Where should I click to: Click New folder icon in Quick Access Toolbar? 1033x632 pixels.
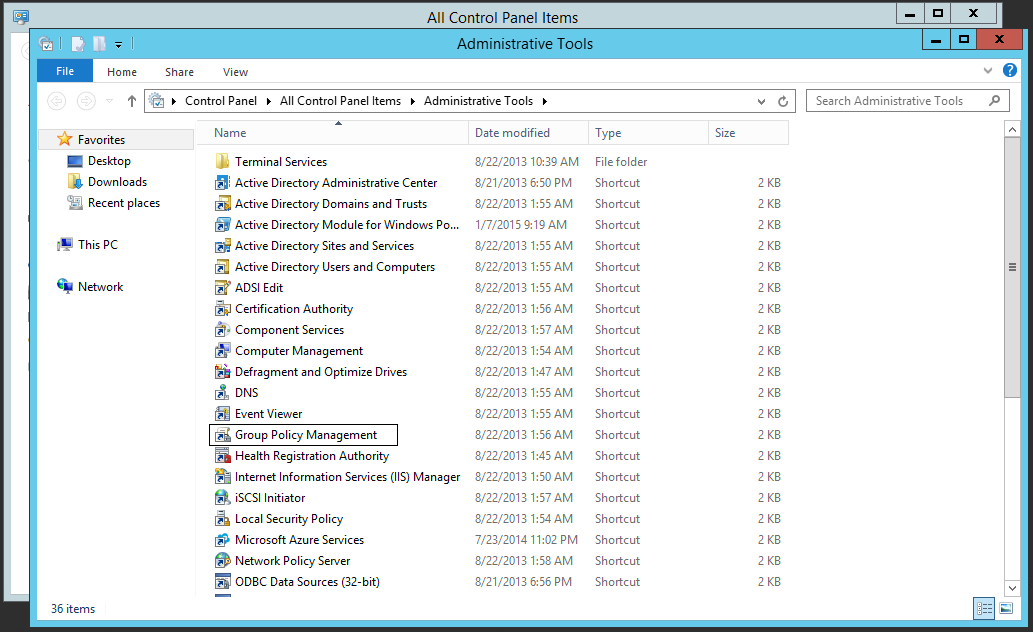99,44
